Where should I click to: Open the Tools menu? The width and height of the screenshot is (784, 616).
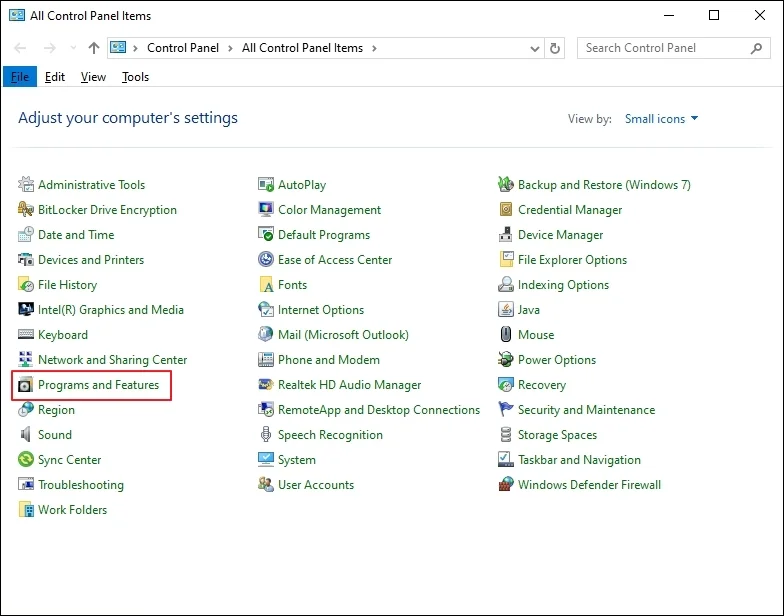pyautogui.click(x=136, y=77)
